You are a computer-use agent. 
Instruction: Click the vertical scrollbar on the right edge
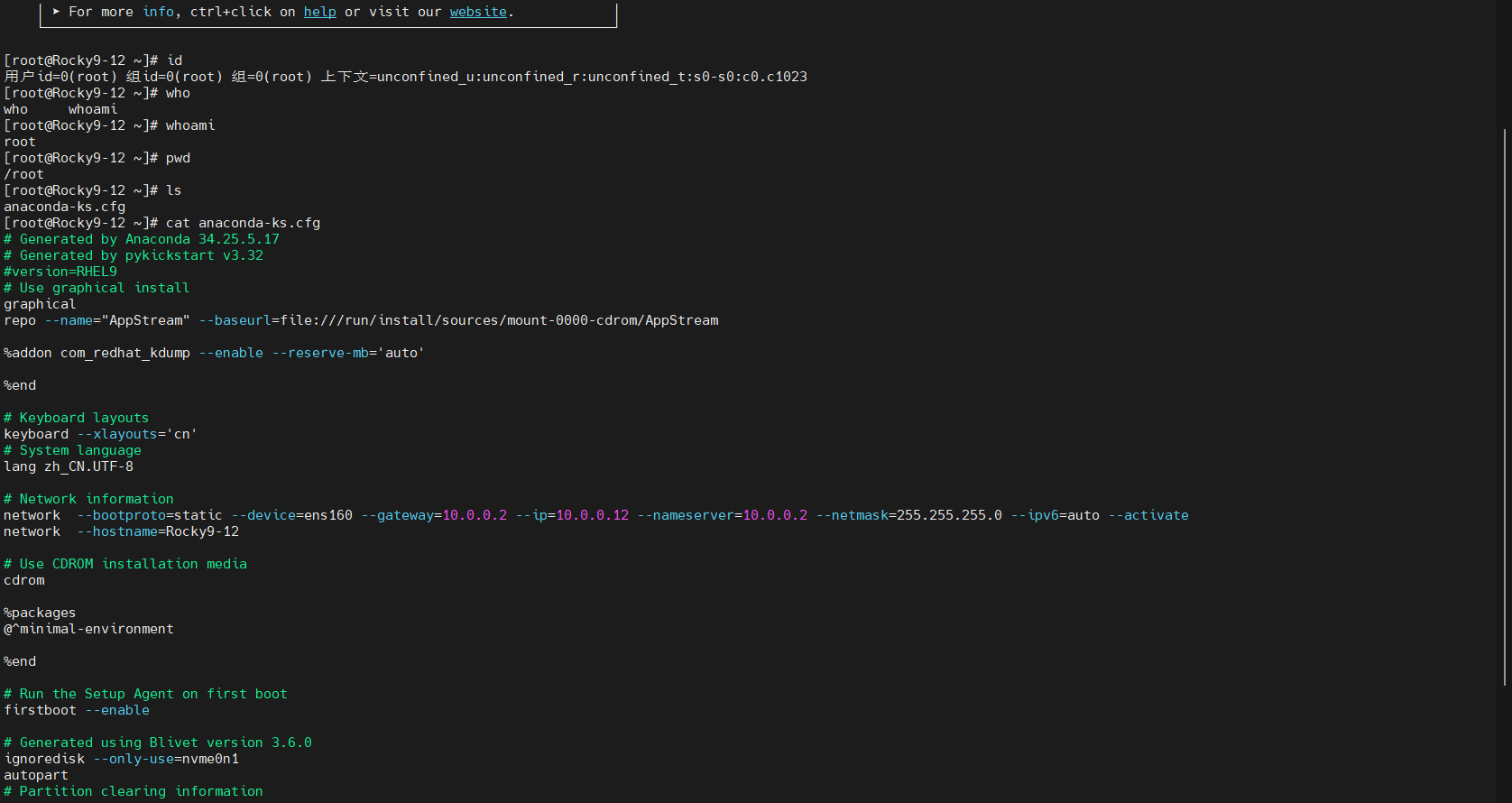coord(1505,406)
